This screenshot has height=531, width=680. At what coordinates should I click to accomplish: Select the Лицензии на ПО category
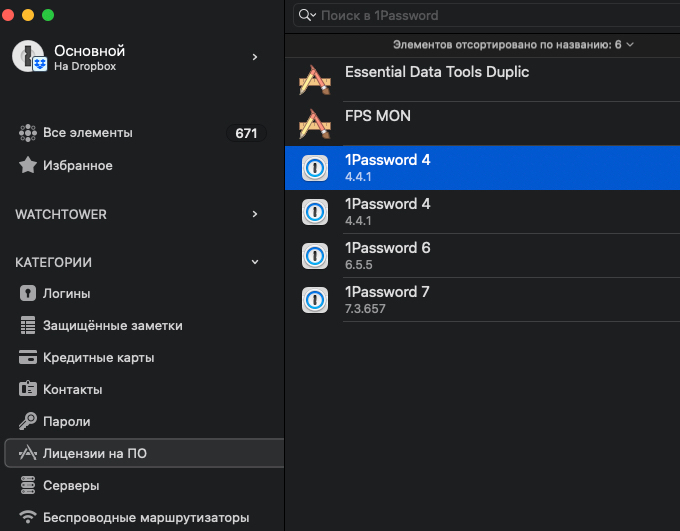144,453
